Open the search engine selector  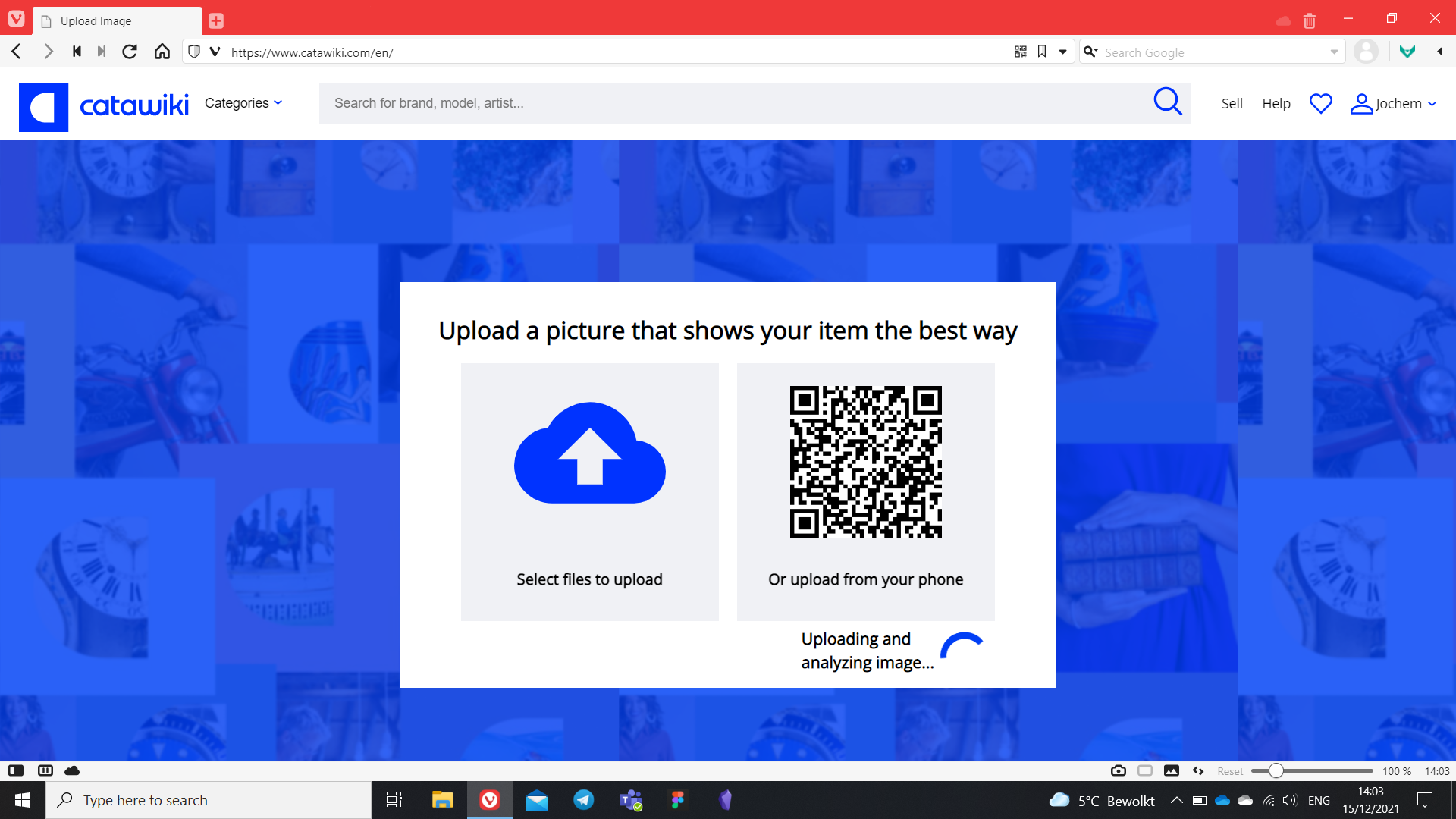(x=1090, y=52)
